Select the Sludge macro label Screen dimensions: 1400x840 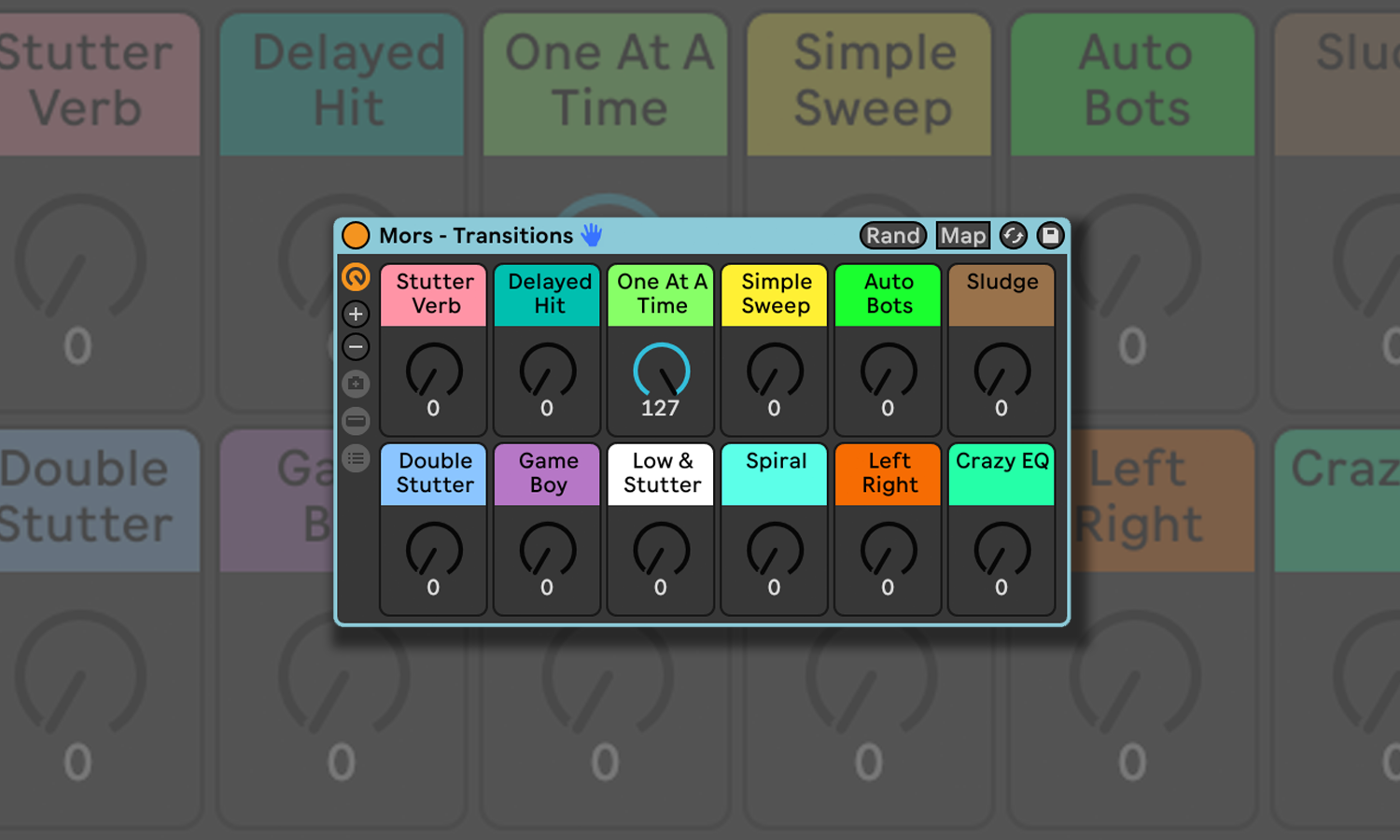(x=1002, y=295)
